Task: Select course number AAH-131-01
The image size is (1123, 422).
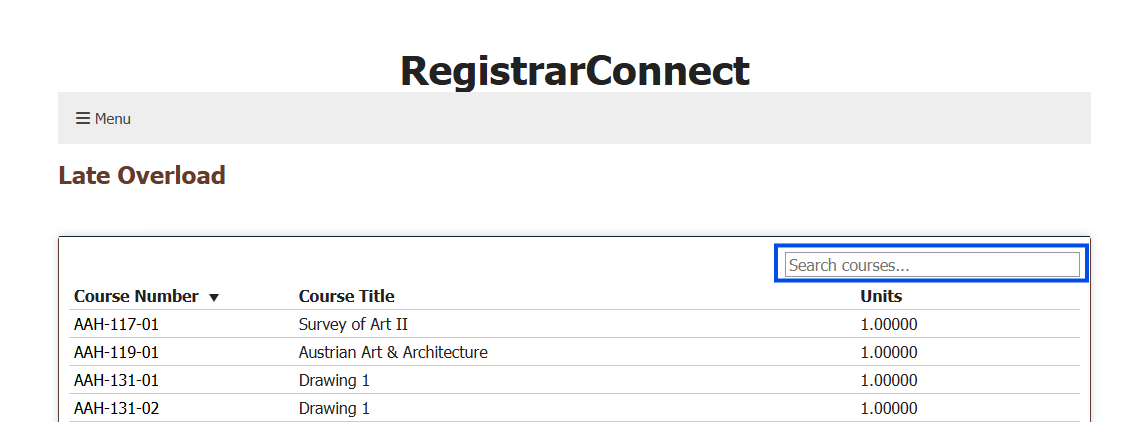Action: pyautogui.click(x=116, y=380)
